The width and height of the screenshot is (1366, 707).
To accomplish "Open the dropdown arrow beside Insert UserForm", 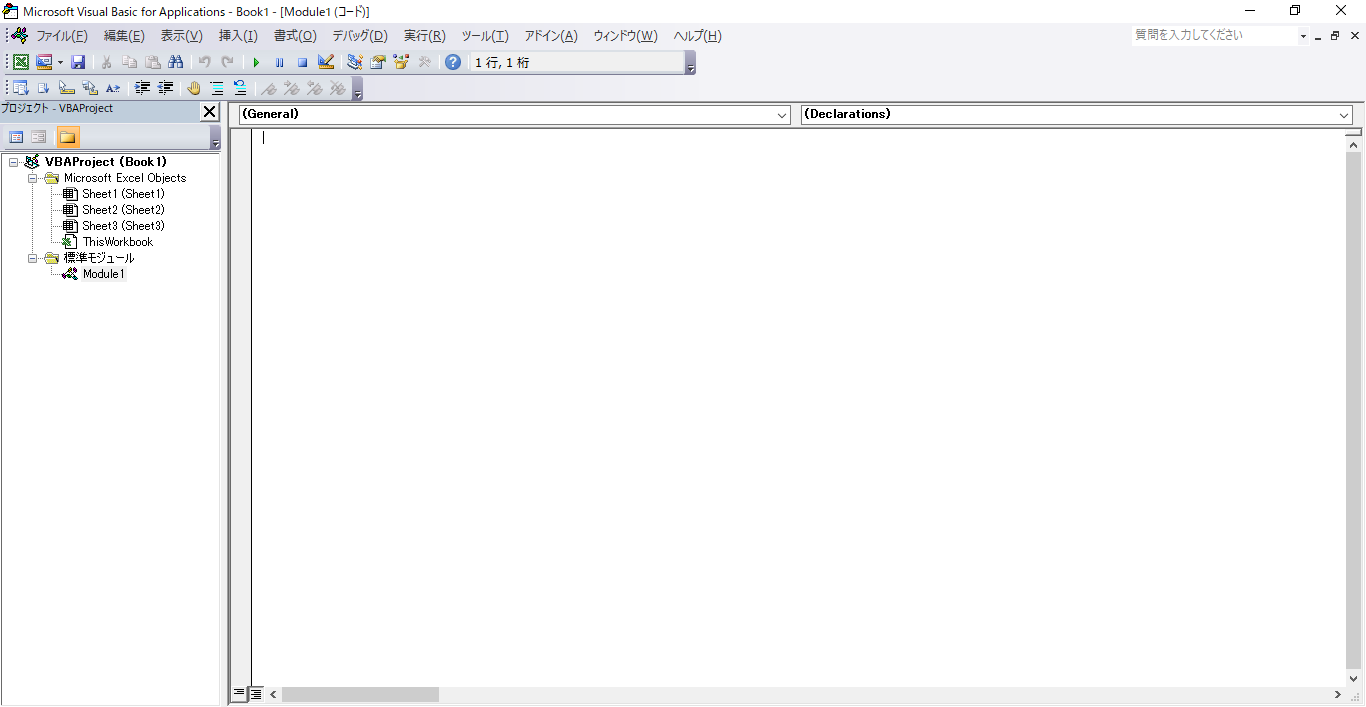I will click(x=60, y=62).
